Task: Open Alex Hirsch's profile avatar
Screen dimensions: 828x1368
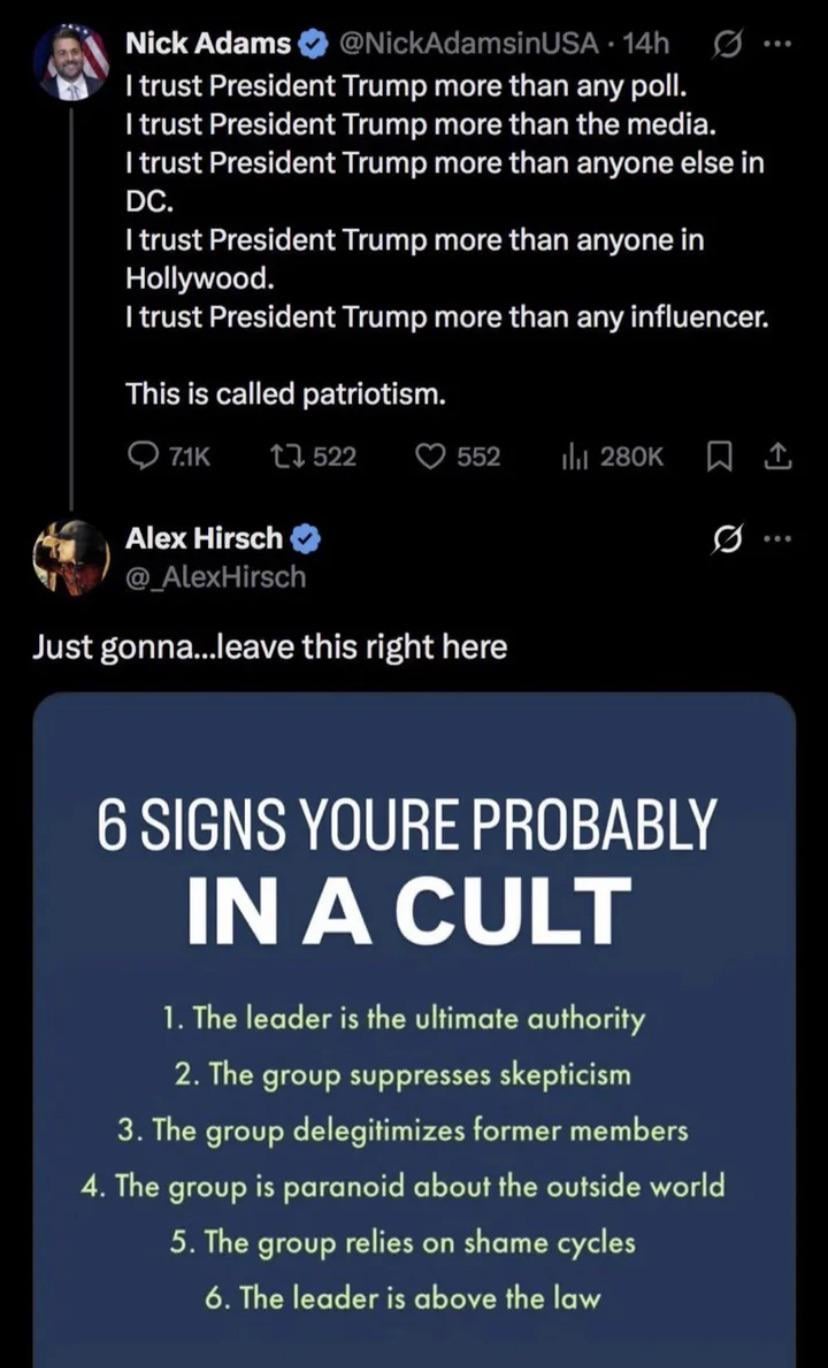Action: 70,557
